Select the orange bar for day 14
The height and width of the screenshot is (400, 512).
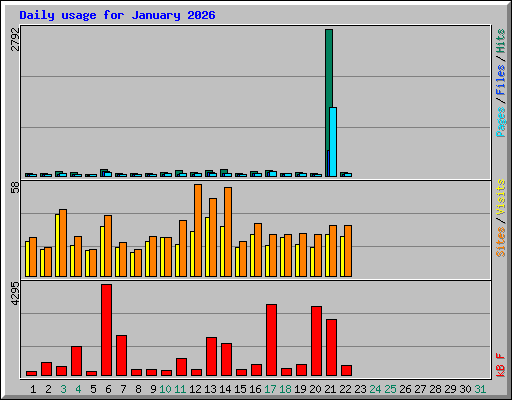(x=228, y=232)
